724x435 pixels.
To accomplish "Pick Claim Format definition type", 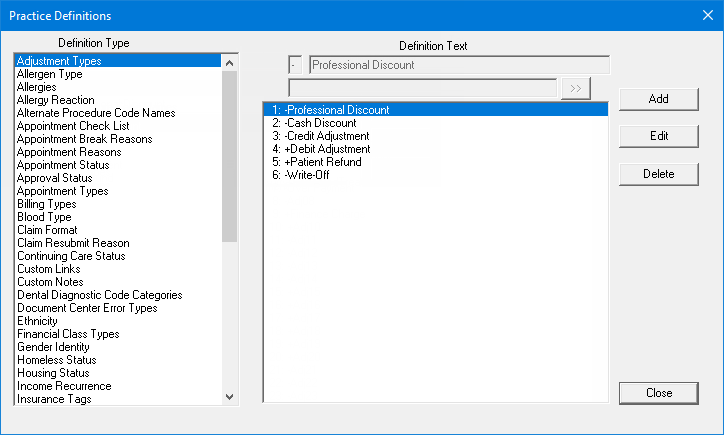I will pos(50,230).
